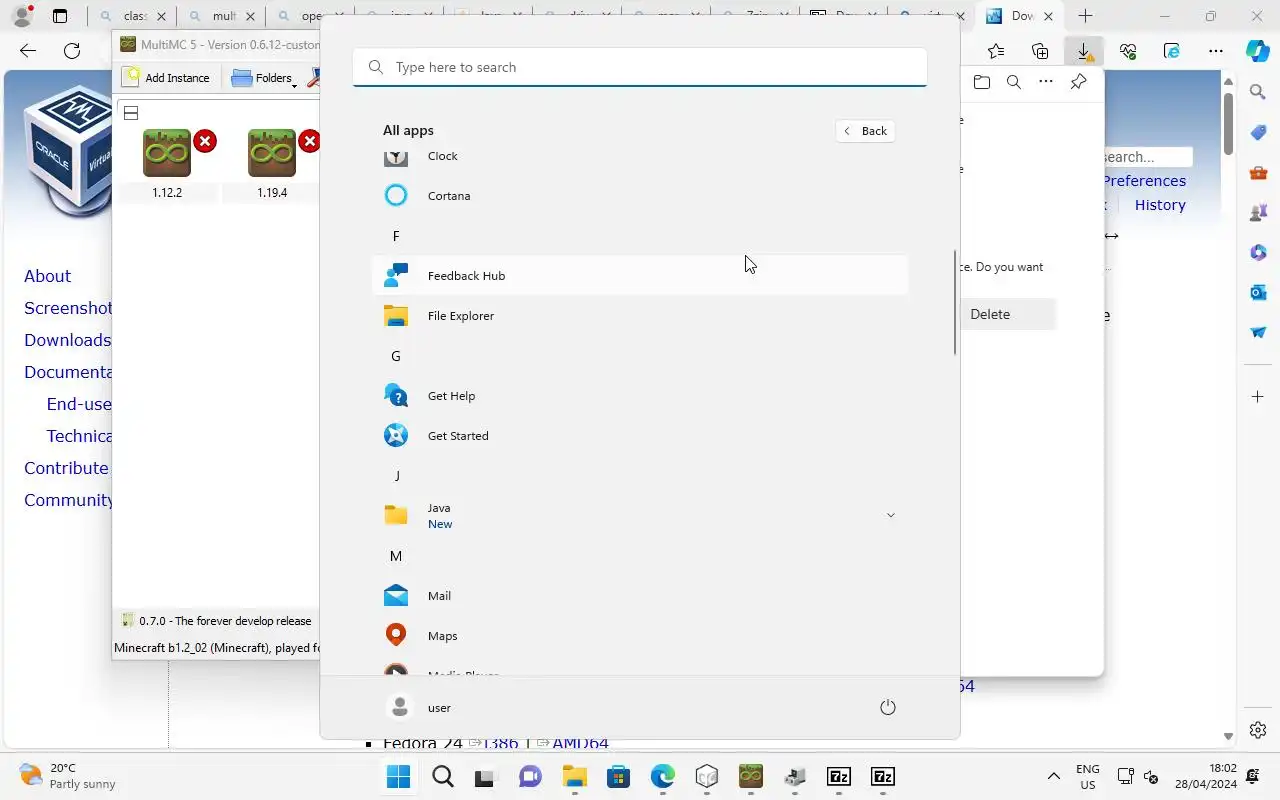Launch the Get Started app
The image size is (1280, 800).
(640, 436)
